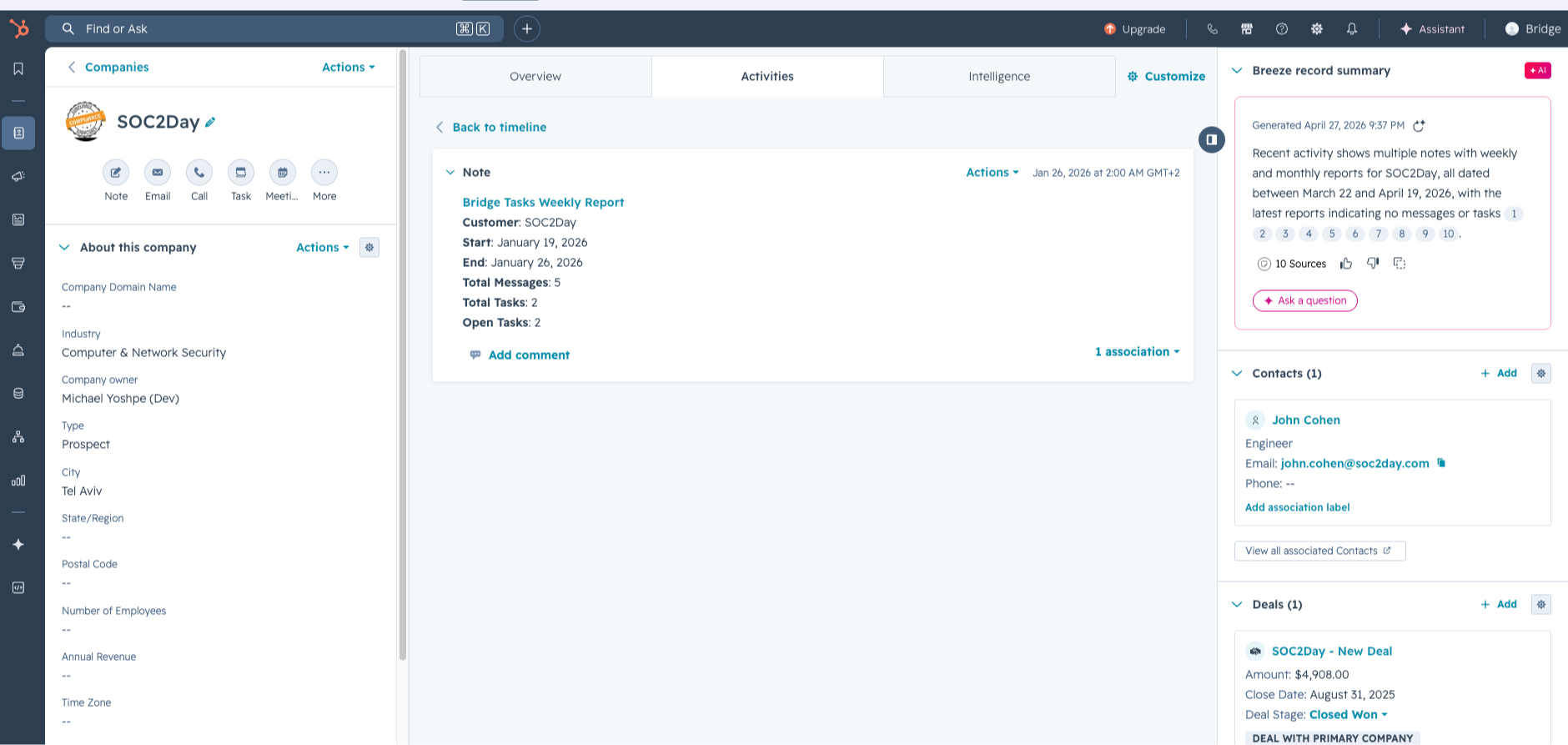Give thumbs up on Breeze summary
Screen dimensions: 1568x745
pos(1346,264)
